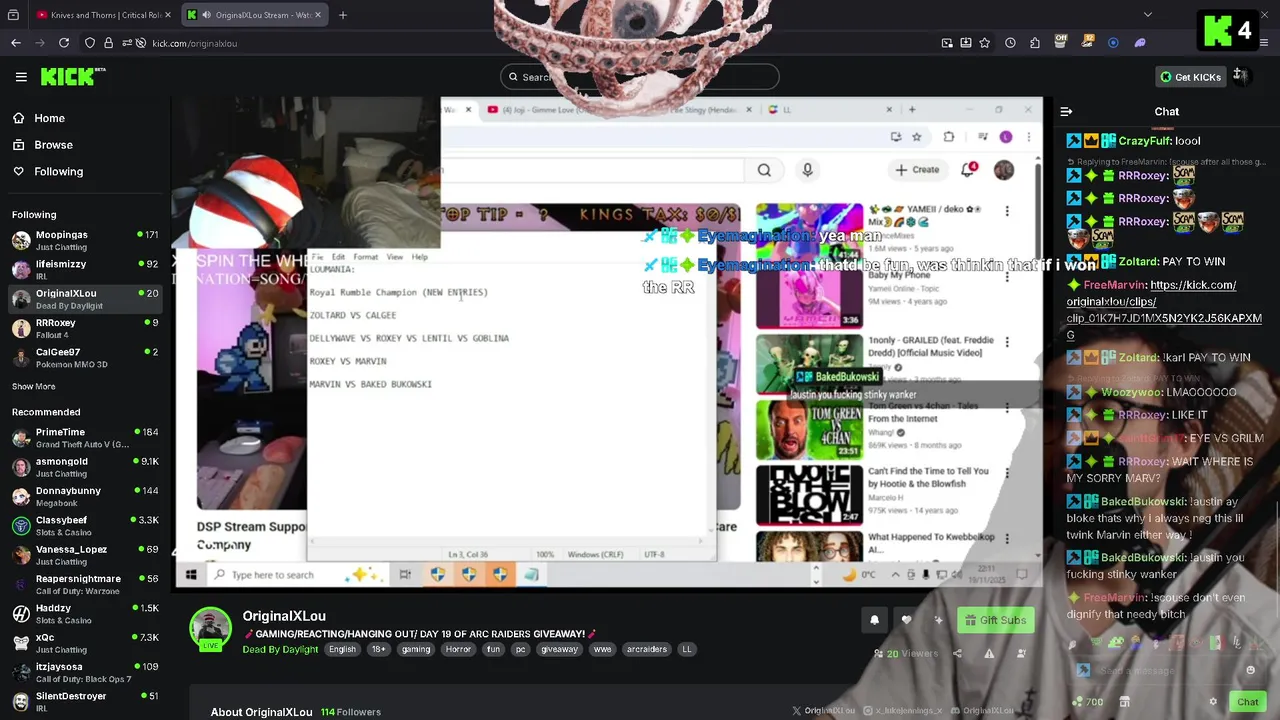This screenshot has height=720, width=1280.
Task: Click the Get KICKs button
Action: click(1190, 77)
